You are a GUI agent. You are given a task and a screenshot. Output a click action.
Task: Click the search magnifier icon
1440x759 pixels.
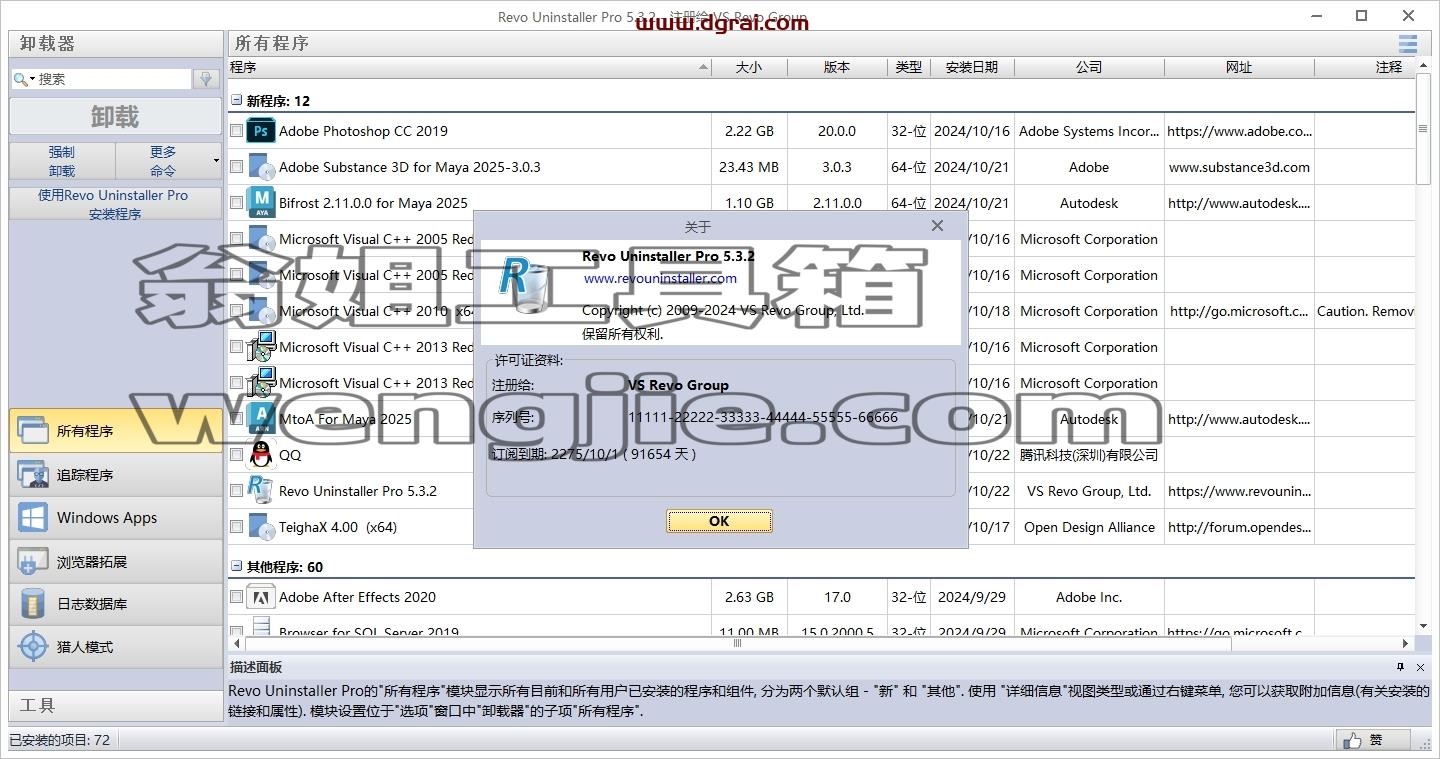tap(22, 79)
